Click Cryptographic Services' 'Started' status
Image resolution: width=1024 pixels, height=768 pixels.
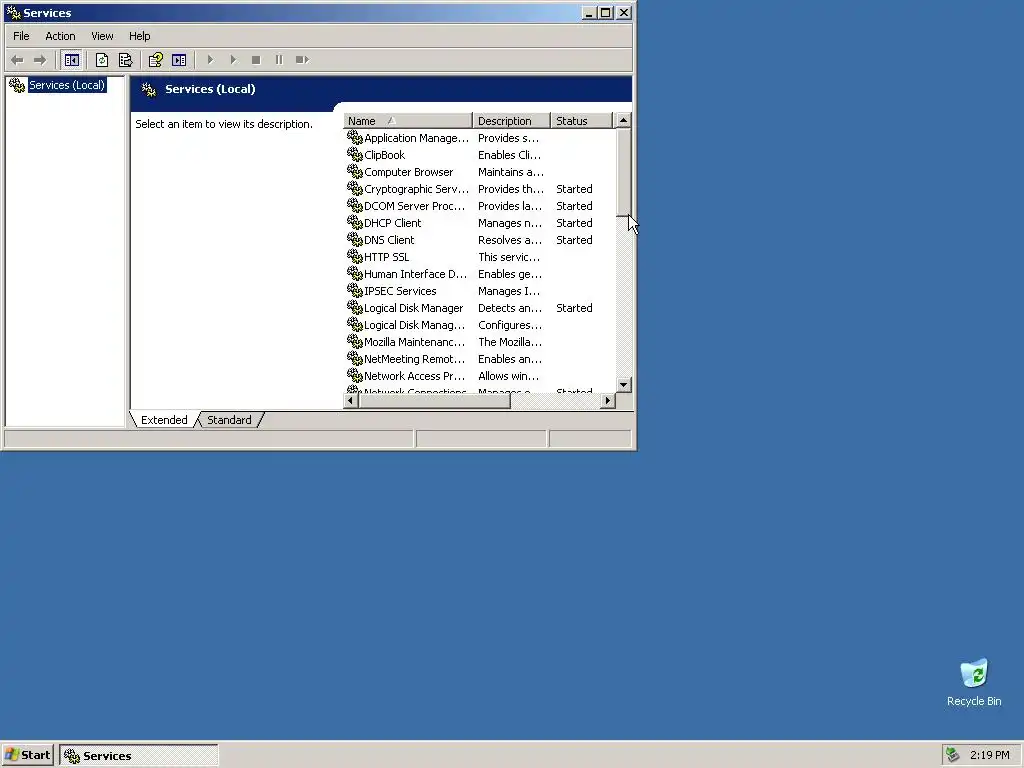(x=574, y=189)
